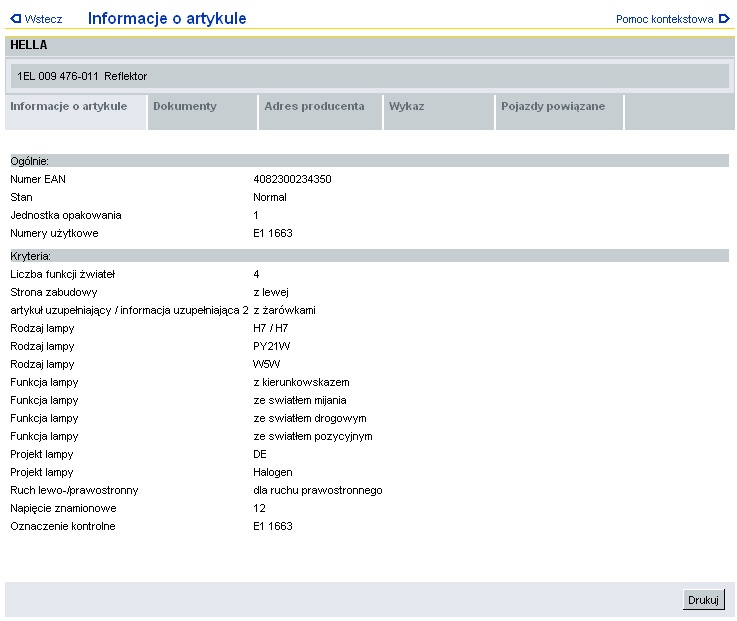Image resolution: width=737 pixels, height=621 pixels.
Task: Click Napięcie znamionowe value 12
Action: click(259, 508)
